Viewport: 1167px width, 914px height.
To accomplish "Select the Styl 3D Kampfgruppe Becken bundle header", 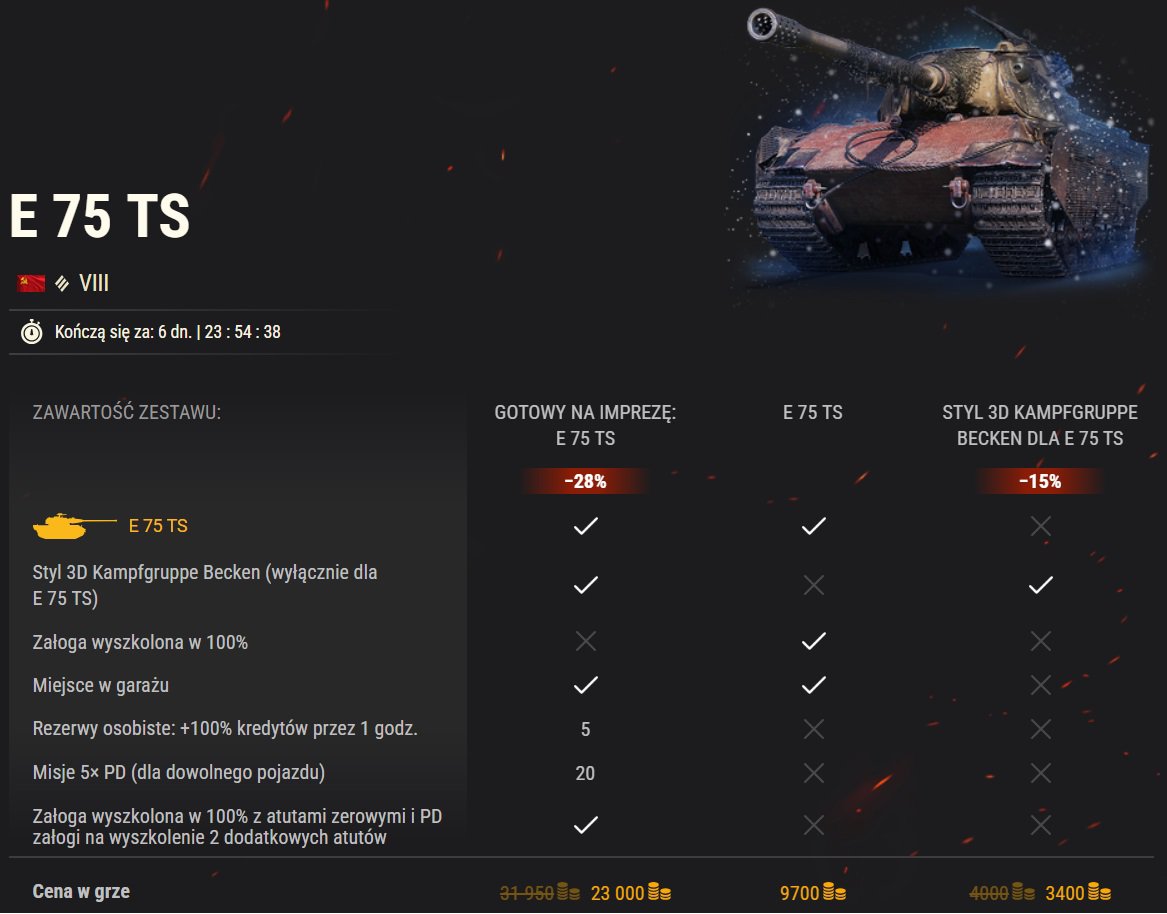I will [1040, 425].
